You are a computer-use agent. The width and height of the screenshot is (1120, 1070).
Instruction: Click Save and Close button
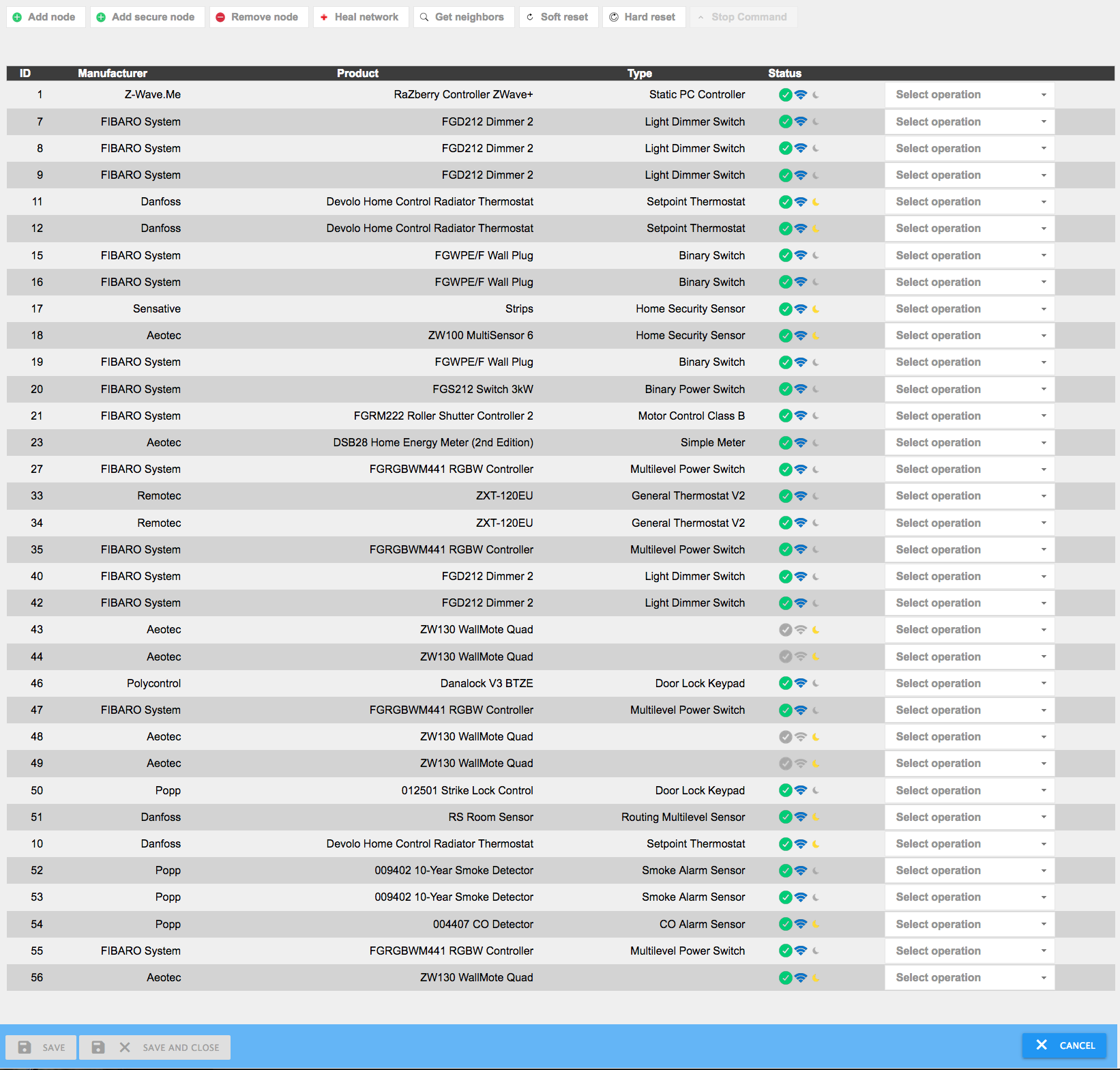click(155, 1047)
